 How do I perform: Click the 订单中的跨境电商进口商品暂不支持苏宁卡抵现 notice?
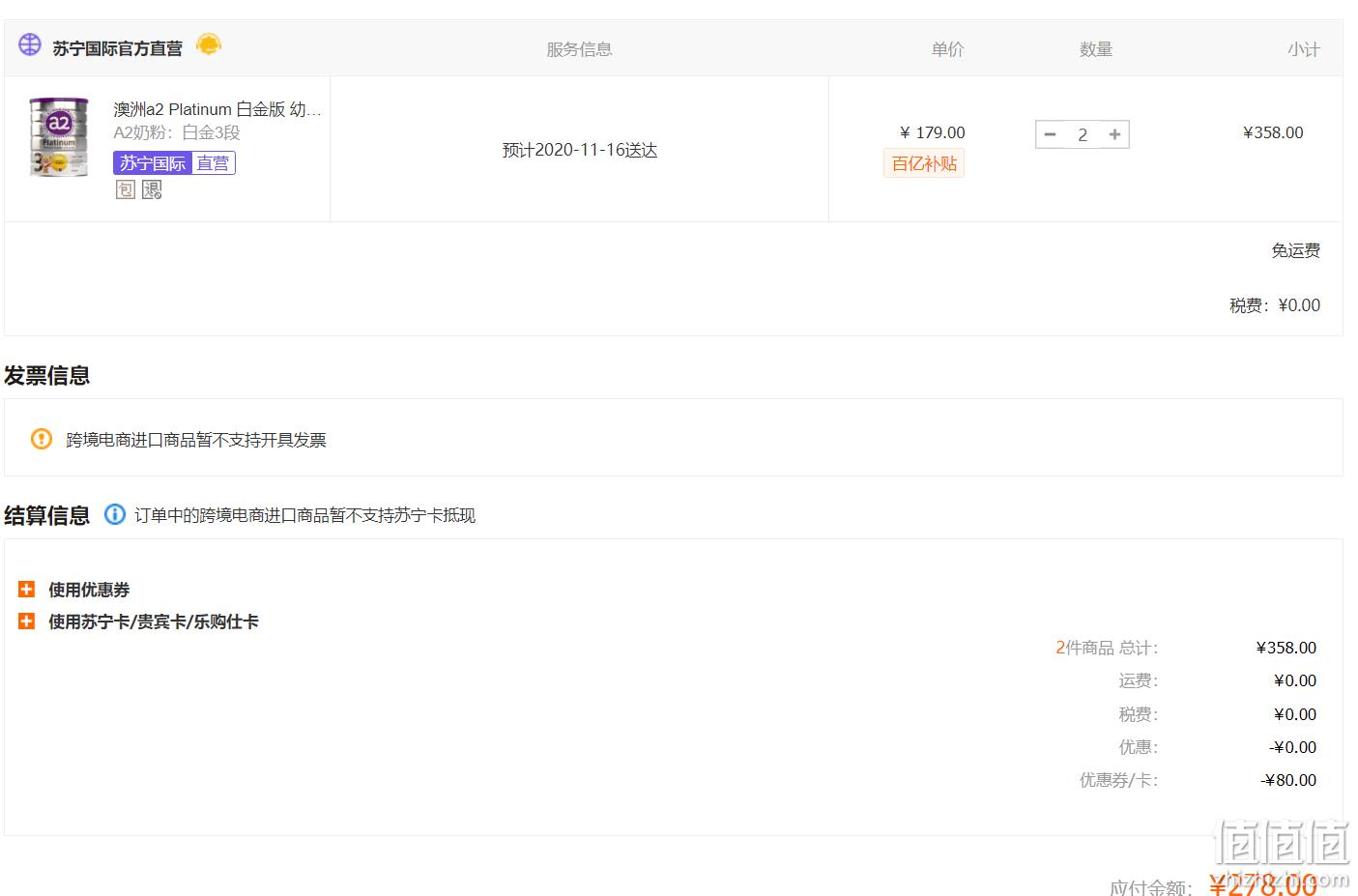pos(304,515)
